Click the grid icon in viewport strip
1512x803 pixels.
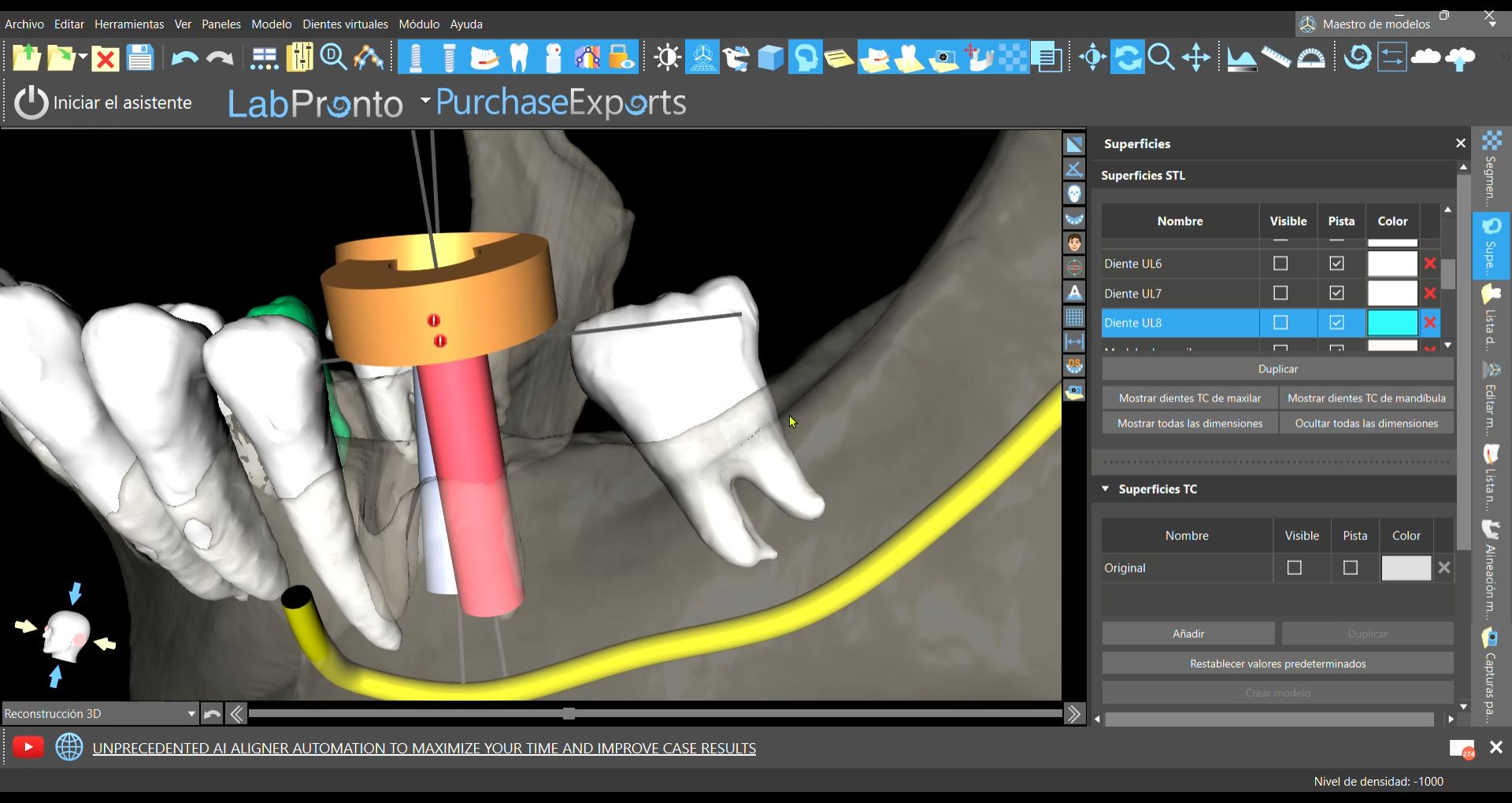click(x=1074, y=317)
